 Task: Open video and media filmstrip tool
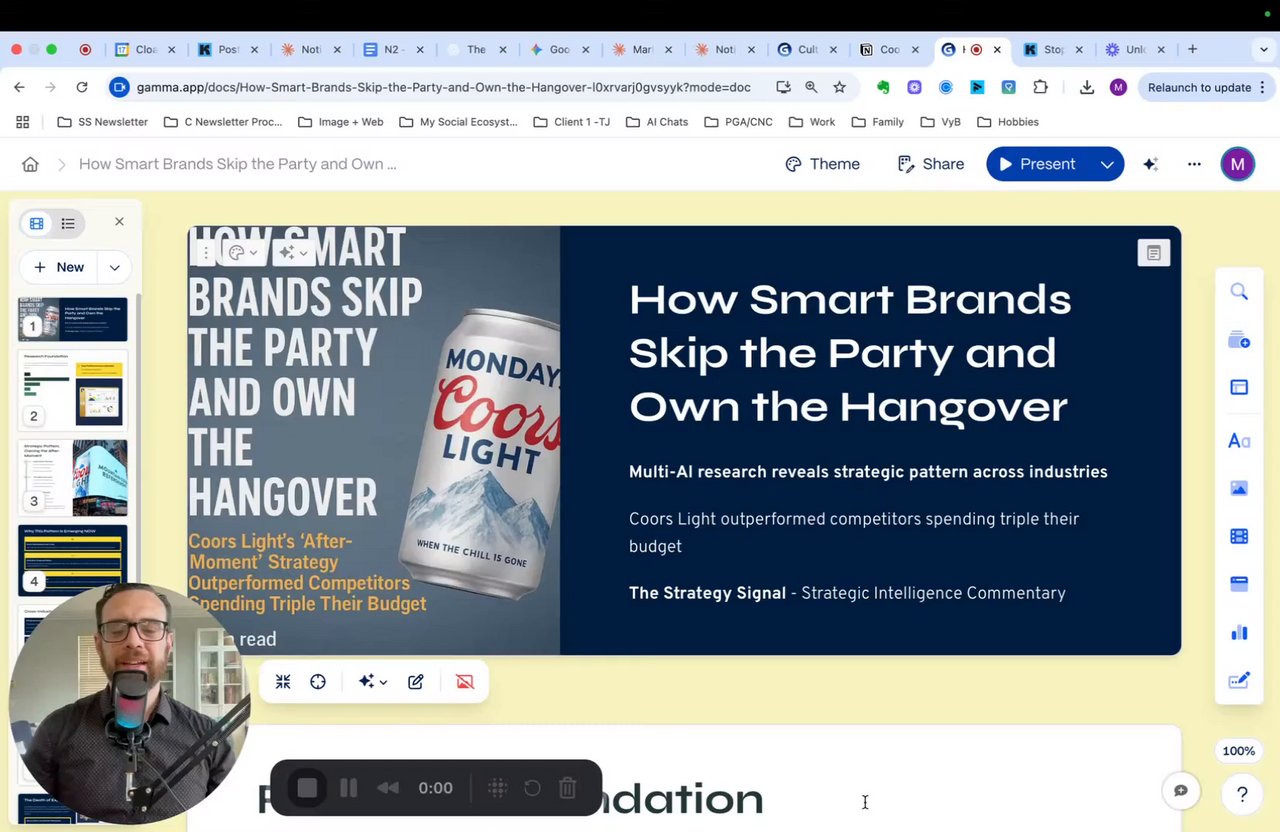point(1239,536)
